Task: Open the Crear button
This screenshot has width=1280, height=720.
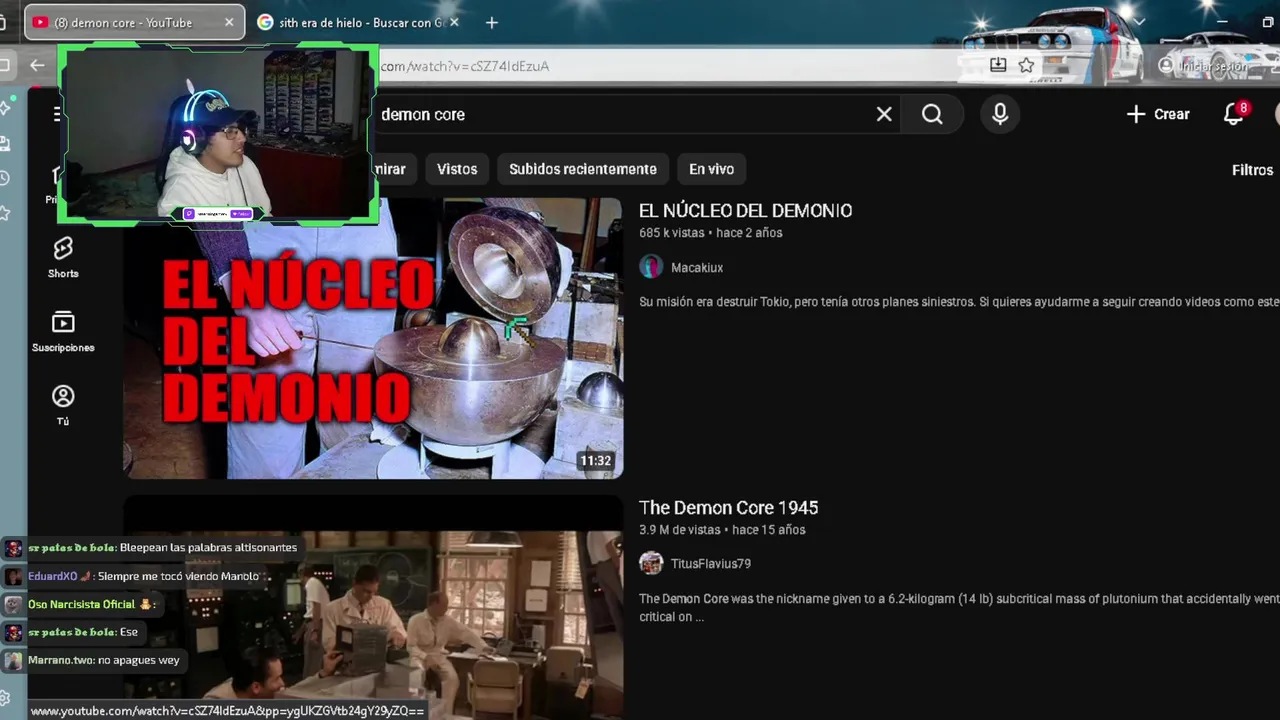Action: pyautogui.click(x=1158, y=114)
